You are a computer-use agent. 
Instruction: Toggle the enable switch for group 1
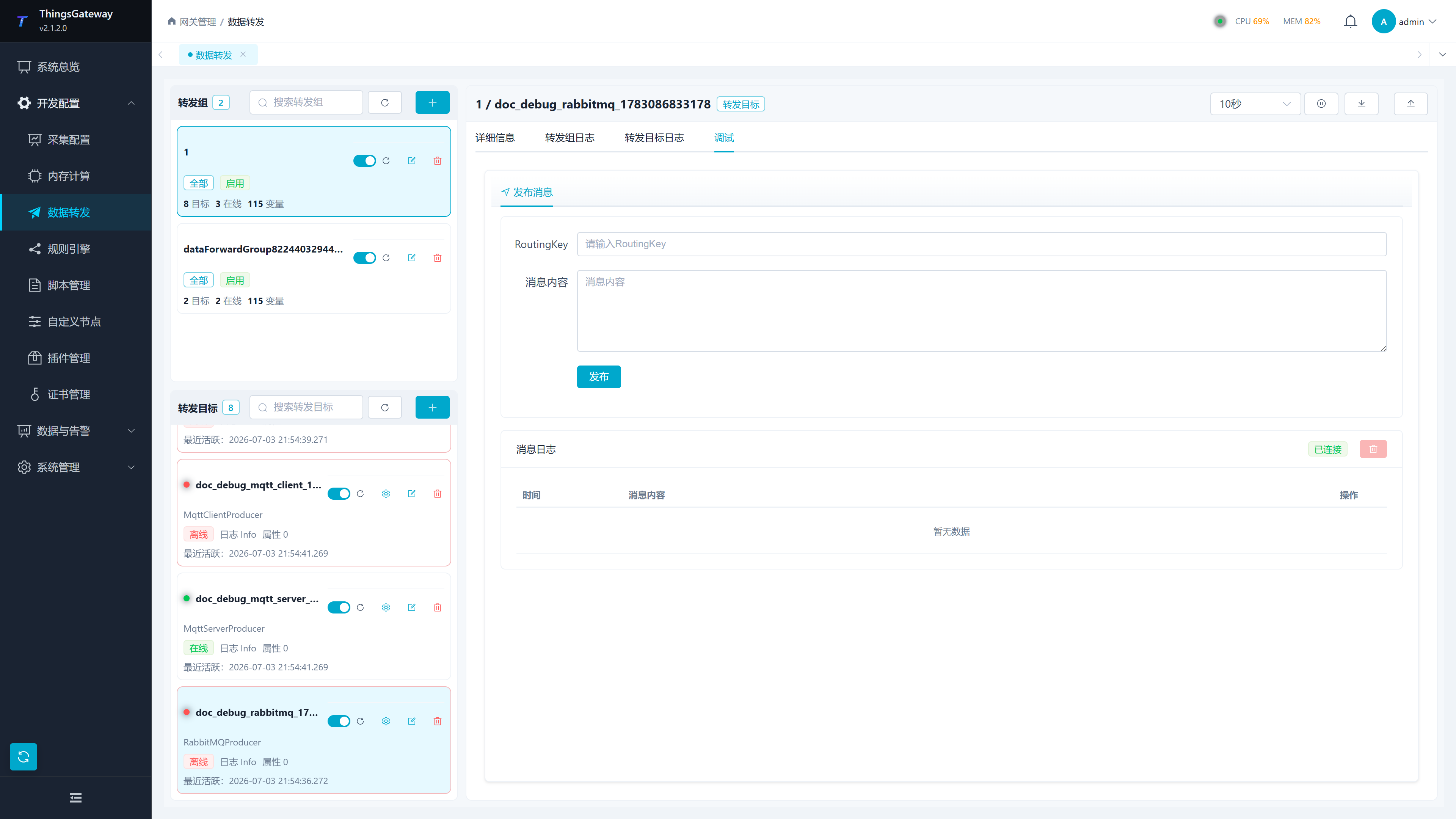[x=364, y=161]
